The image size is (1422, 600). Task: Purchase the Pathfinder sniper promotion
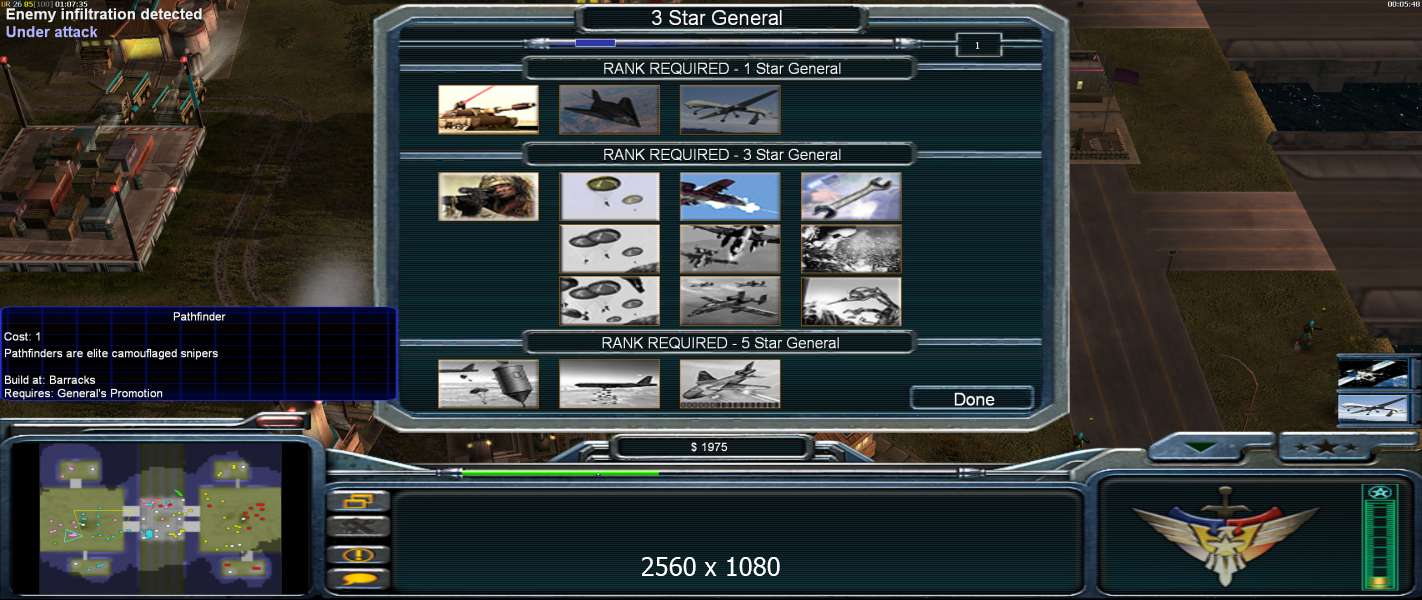pyautogui.click(x=488, y=196)
